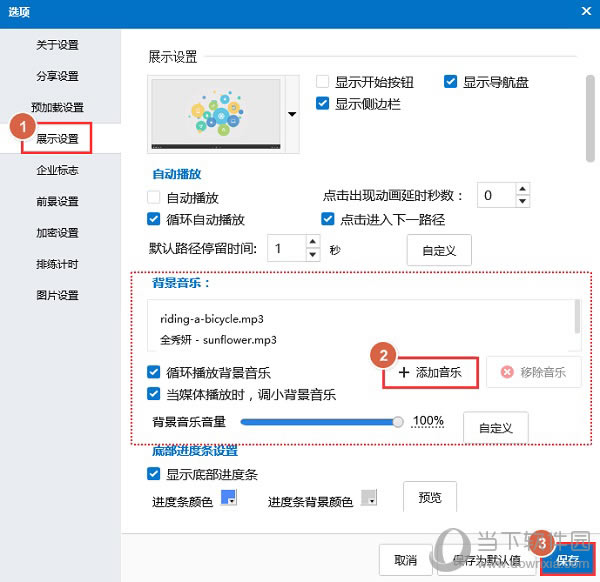
Task: Enable the 显示开始按钮 checkbox
Action: point(323,82)
